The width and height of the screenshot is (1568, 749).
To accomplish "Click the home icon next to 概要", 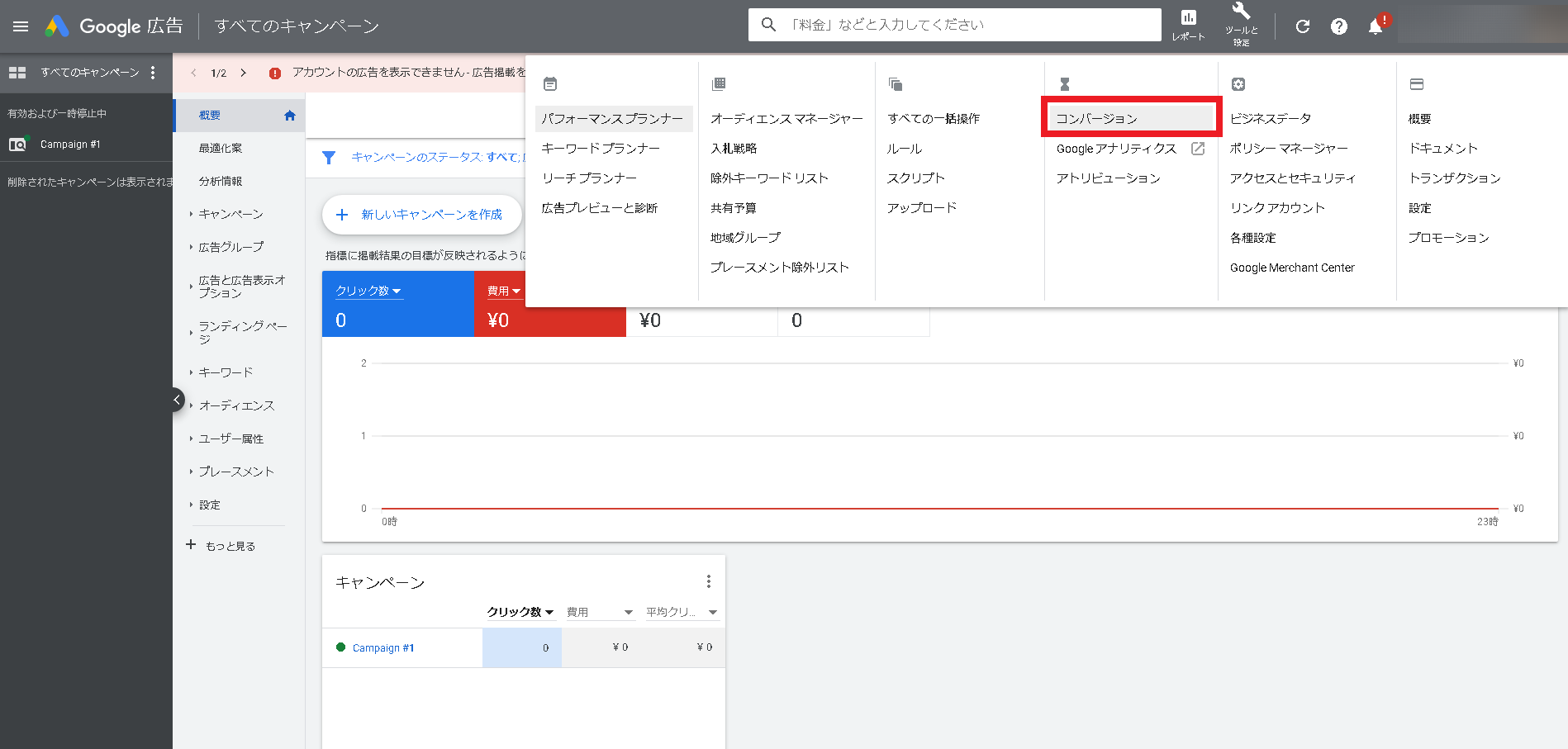I will coord(289,116).
